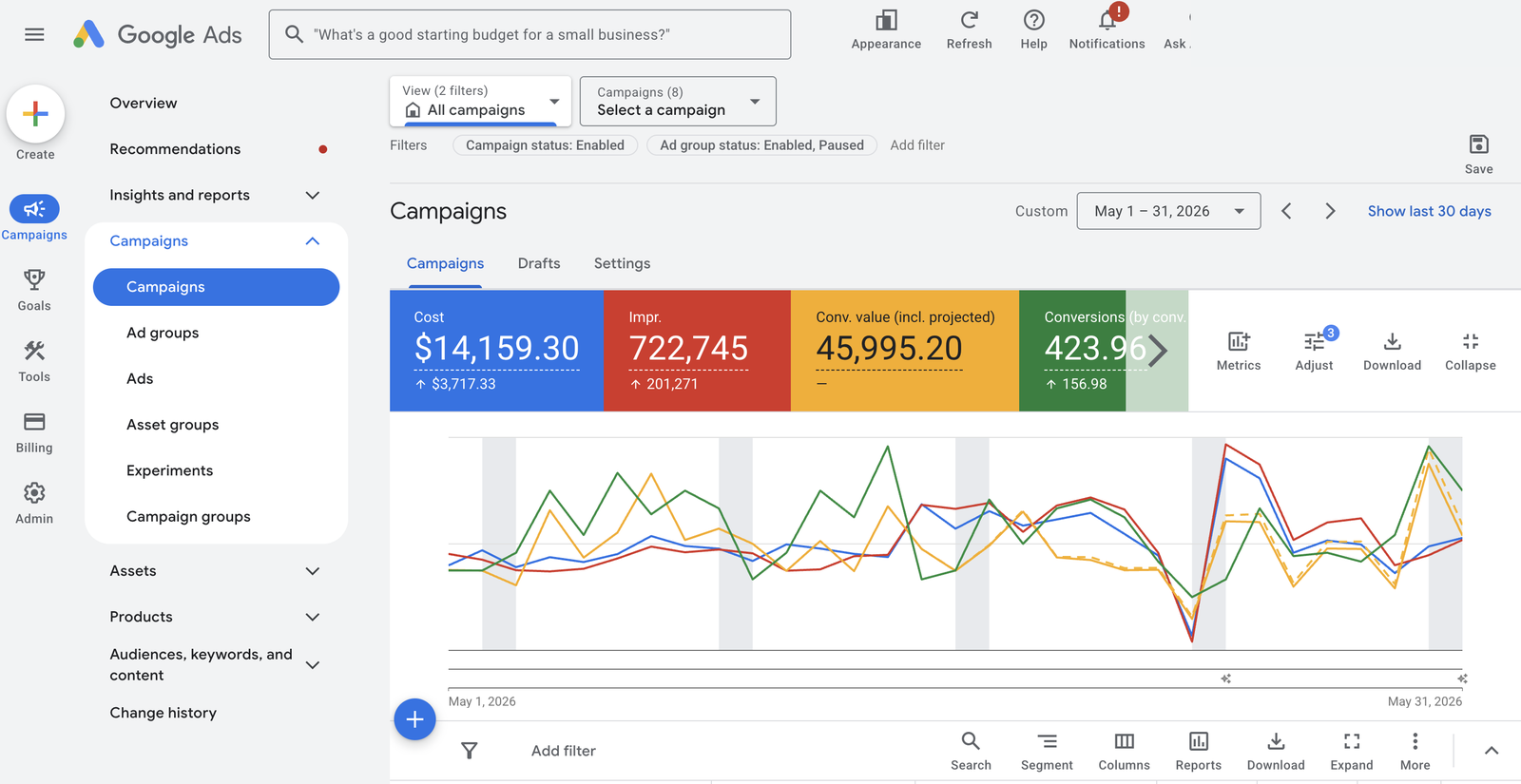Click the table filter funnel icon
Viewport: 1521px width, 784px height.
point(469,751)
